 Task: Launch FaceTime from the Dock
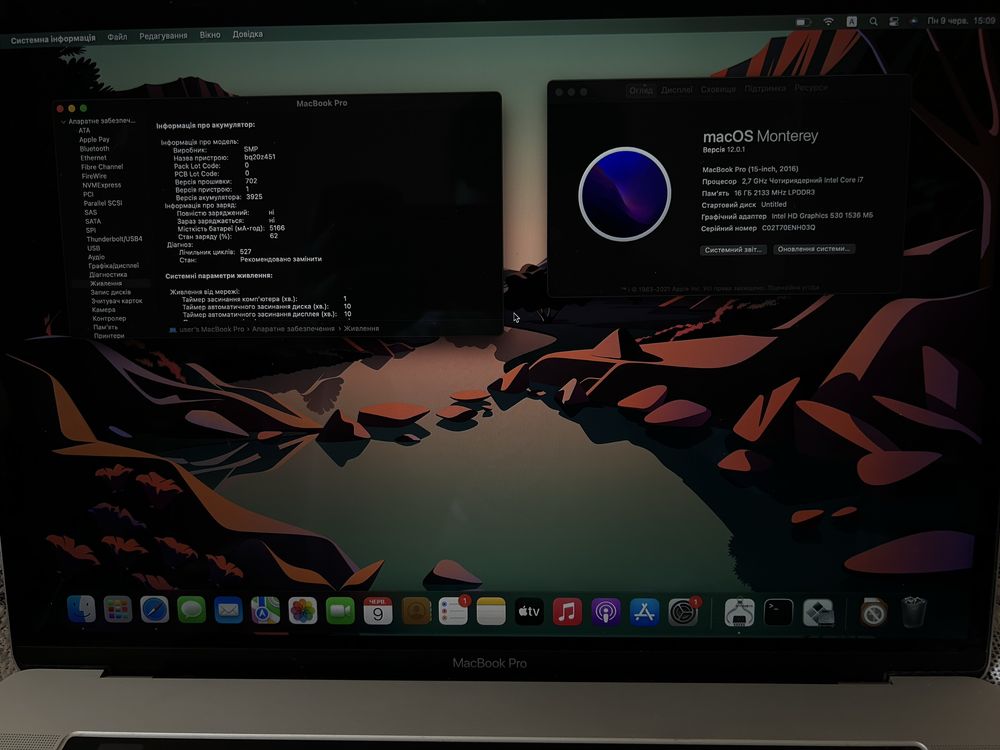pyautogui.click(x=340, y=611)
